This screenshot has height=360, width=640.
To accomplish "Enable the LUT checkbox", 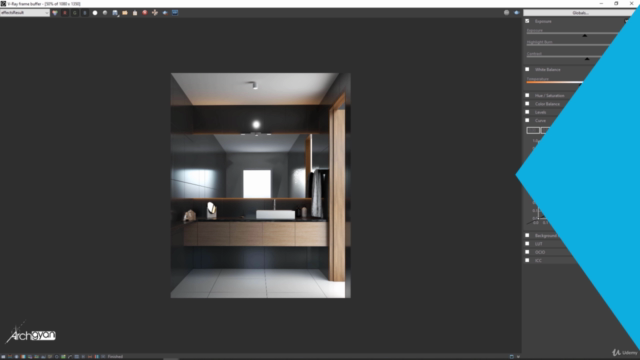I will click(x=527, y=244).
